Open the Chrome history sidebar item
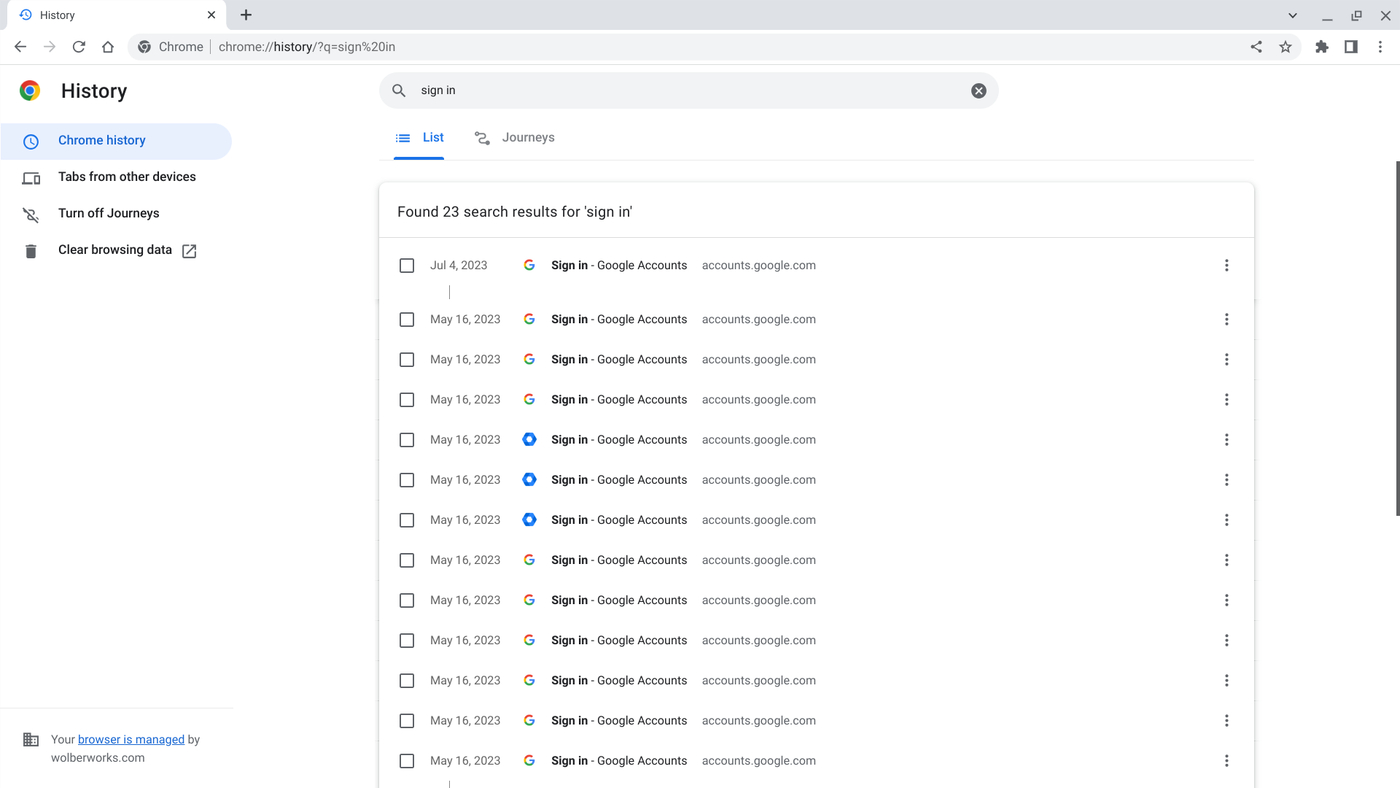Image resolution: width=1400 pixels, height=788 pixels. pyautogui.click(x=101, y=140)
